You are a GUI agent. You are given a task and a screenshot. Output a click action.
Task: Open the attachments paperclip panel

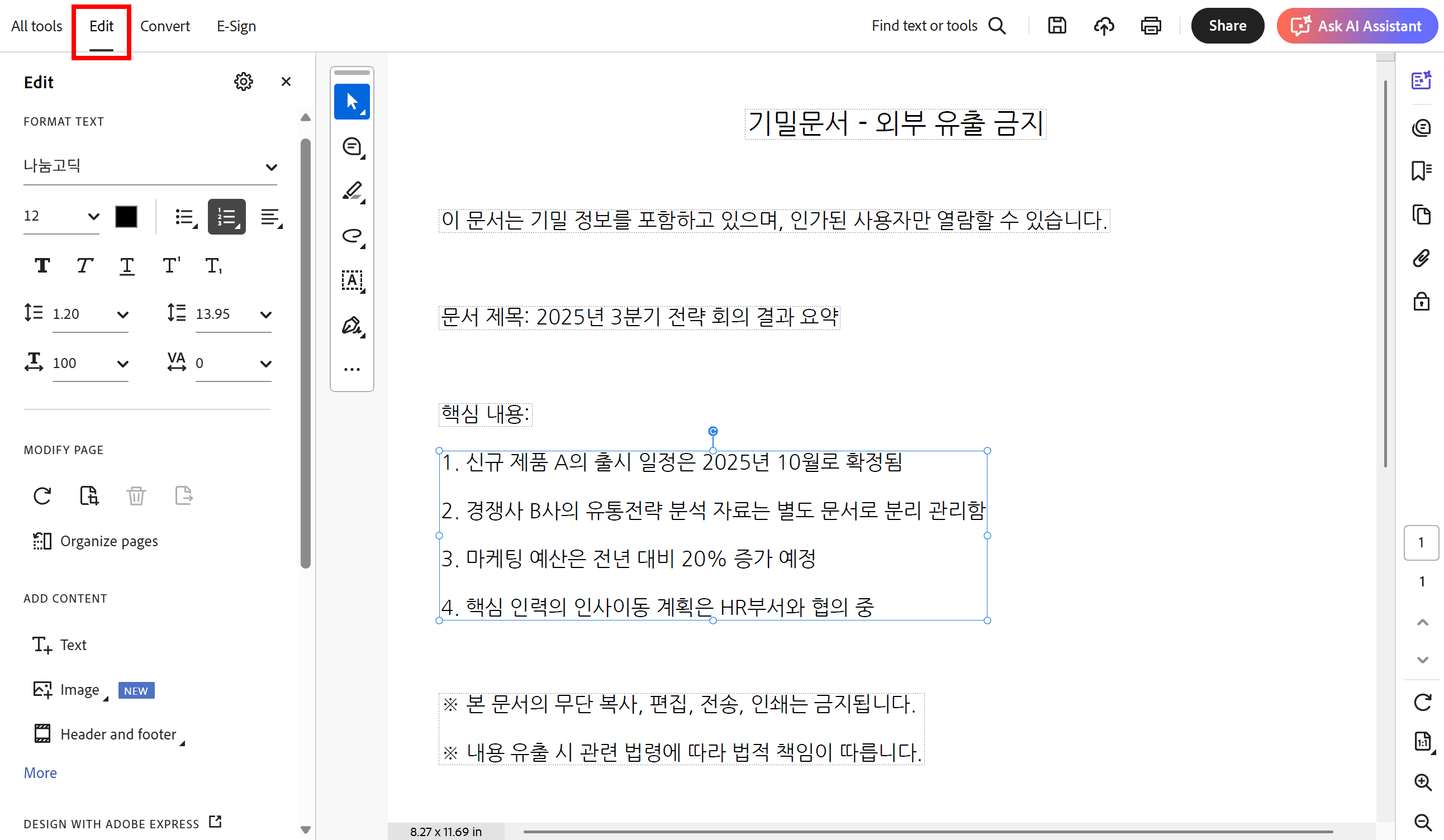(1421, 258)
